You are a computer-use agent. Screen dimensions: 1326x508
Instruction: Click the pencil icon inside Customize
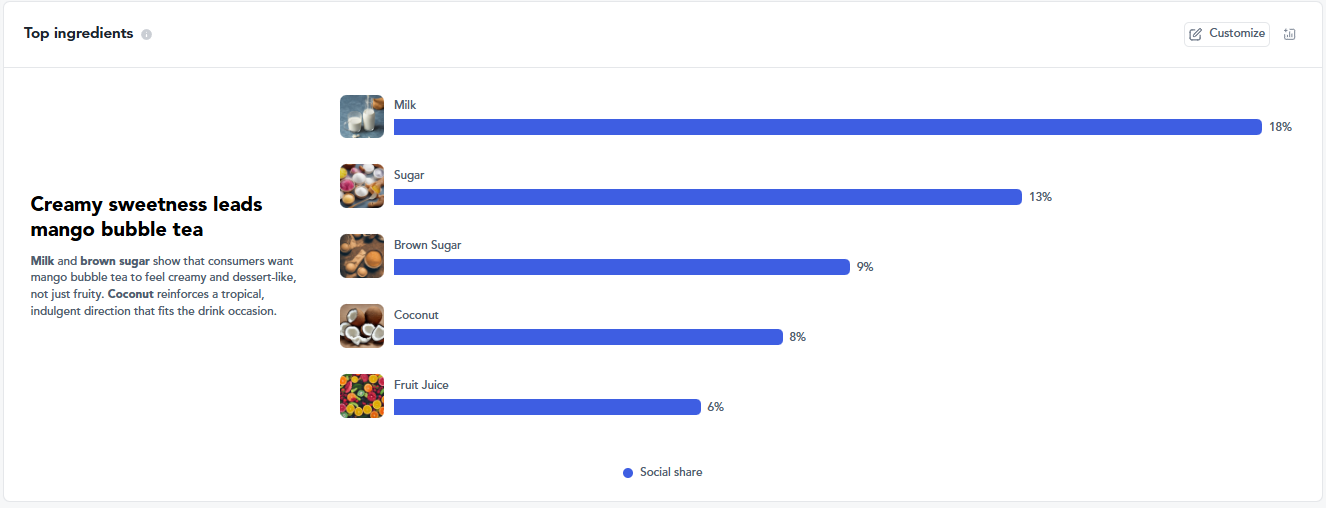[1196, 34]
